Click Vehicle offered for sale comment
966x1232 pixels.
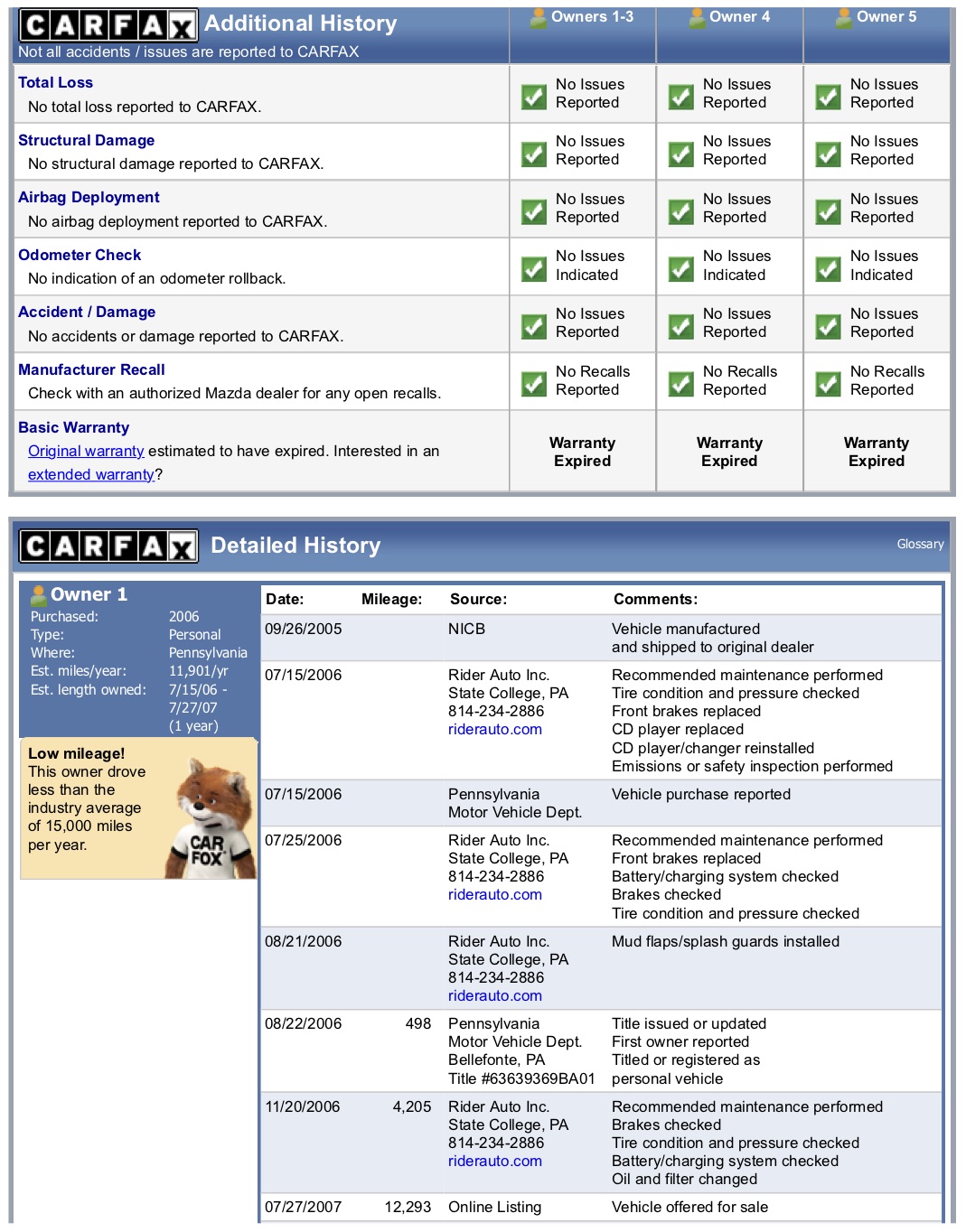(x=689, y=1207)
